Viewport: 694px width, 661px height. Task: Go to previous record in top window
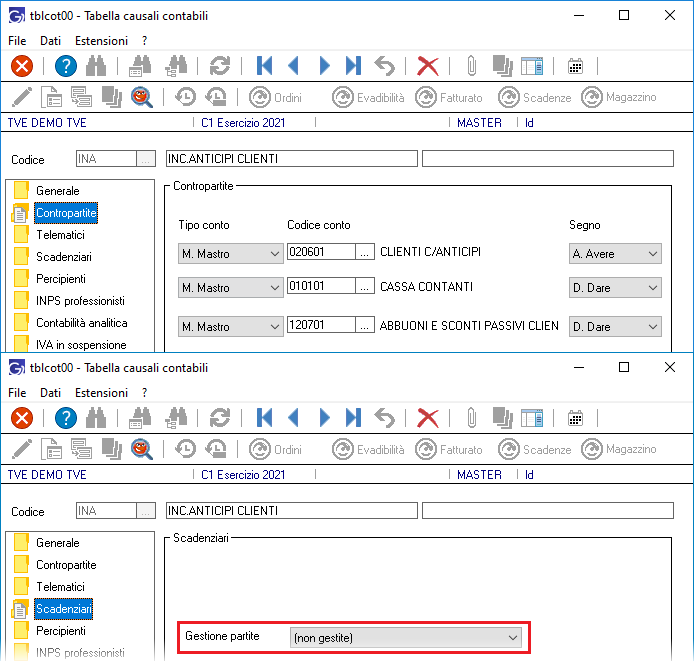pos(293,66)
